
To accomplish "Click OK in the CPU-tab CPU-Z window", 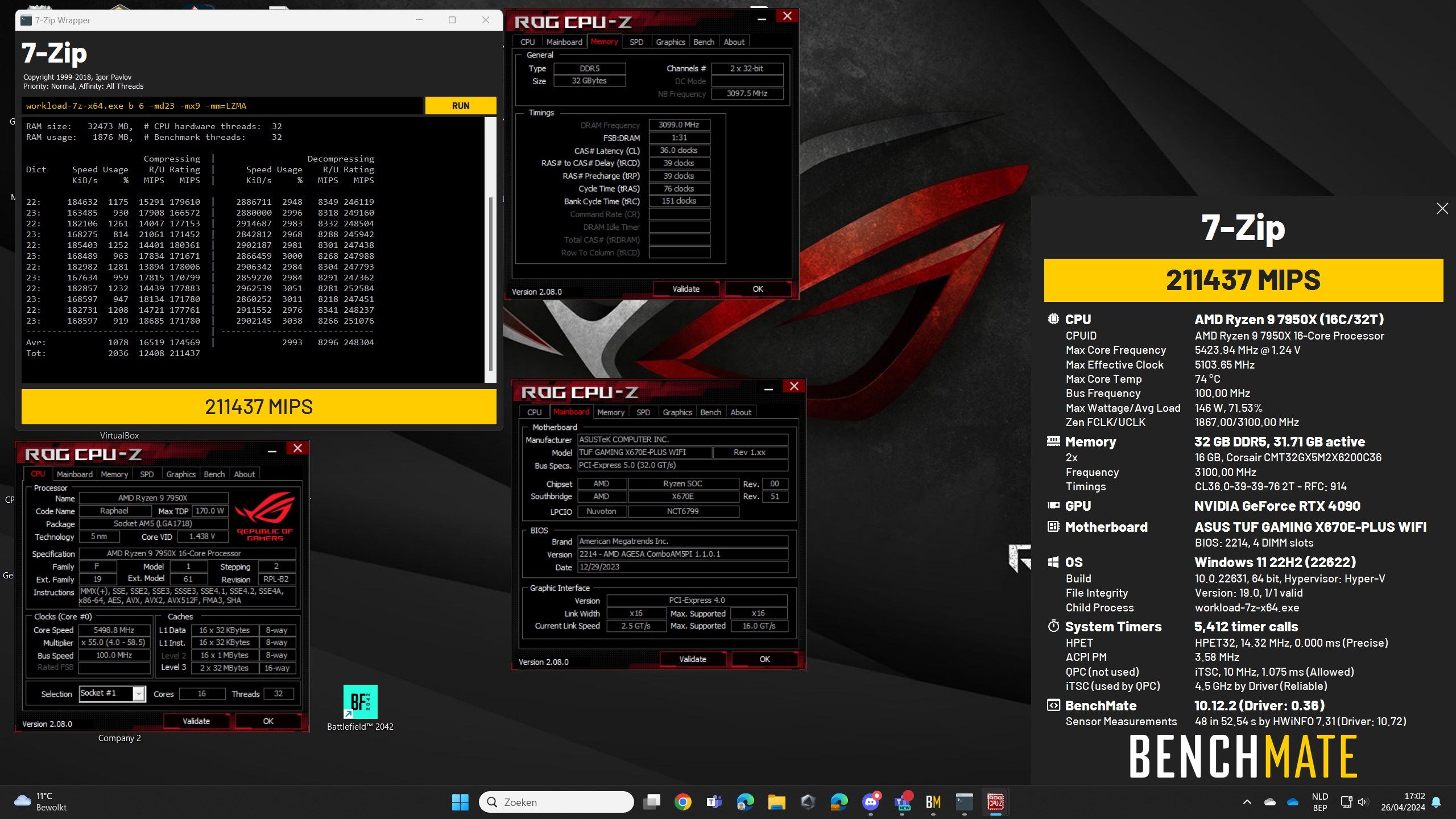I will coord(268,721).
